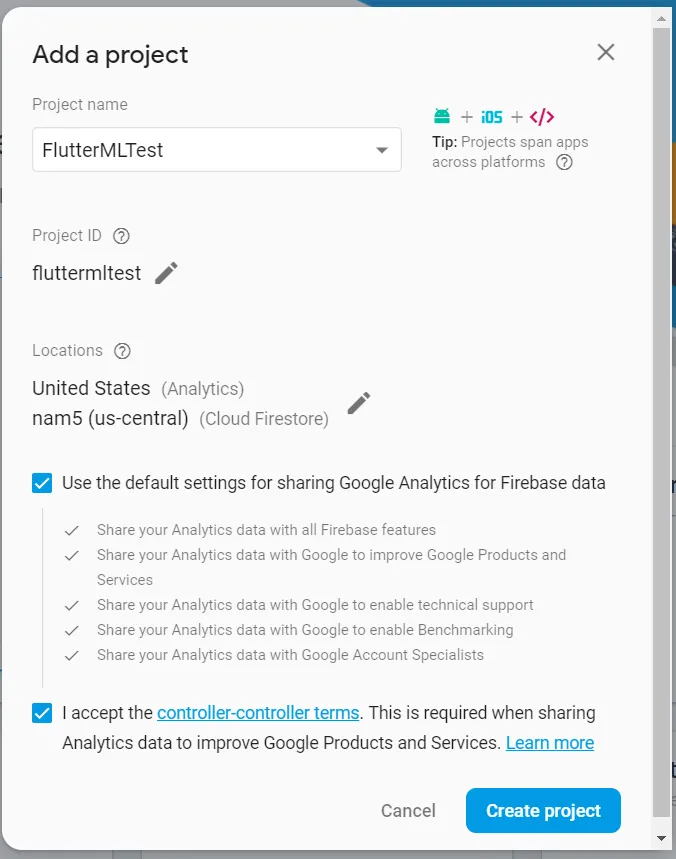Edit locations with the pencil icon
Viewport: 676px width, 859px height.
359,403
